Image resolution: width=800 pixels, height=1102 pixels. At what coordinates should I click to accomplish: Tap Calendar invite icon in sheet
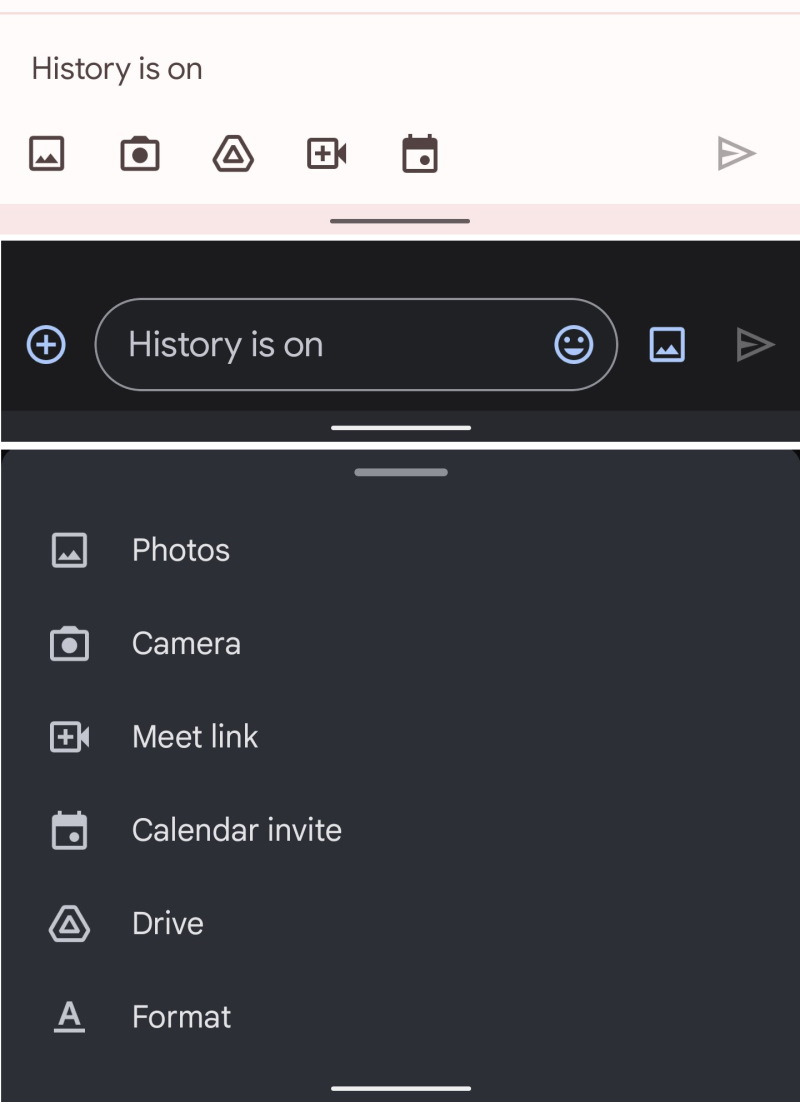click(70, 831)
